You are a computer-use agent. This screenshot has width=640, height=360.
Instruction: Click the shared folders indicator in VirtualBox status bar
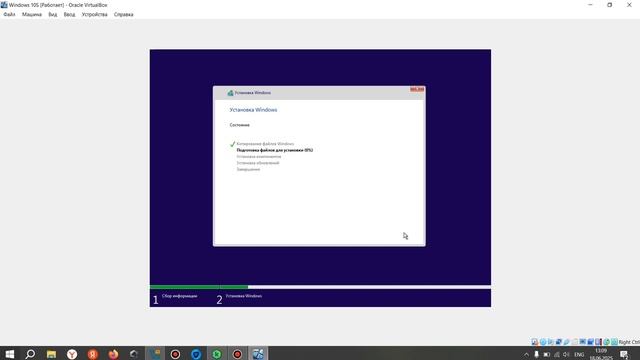575,342
